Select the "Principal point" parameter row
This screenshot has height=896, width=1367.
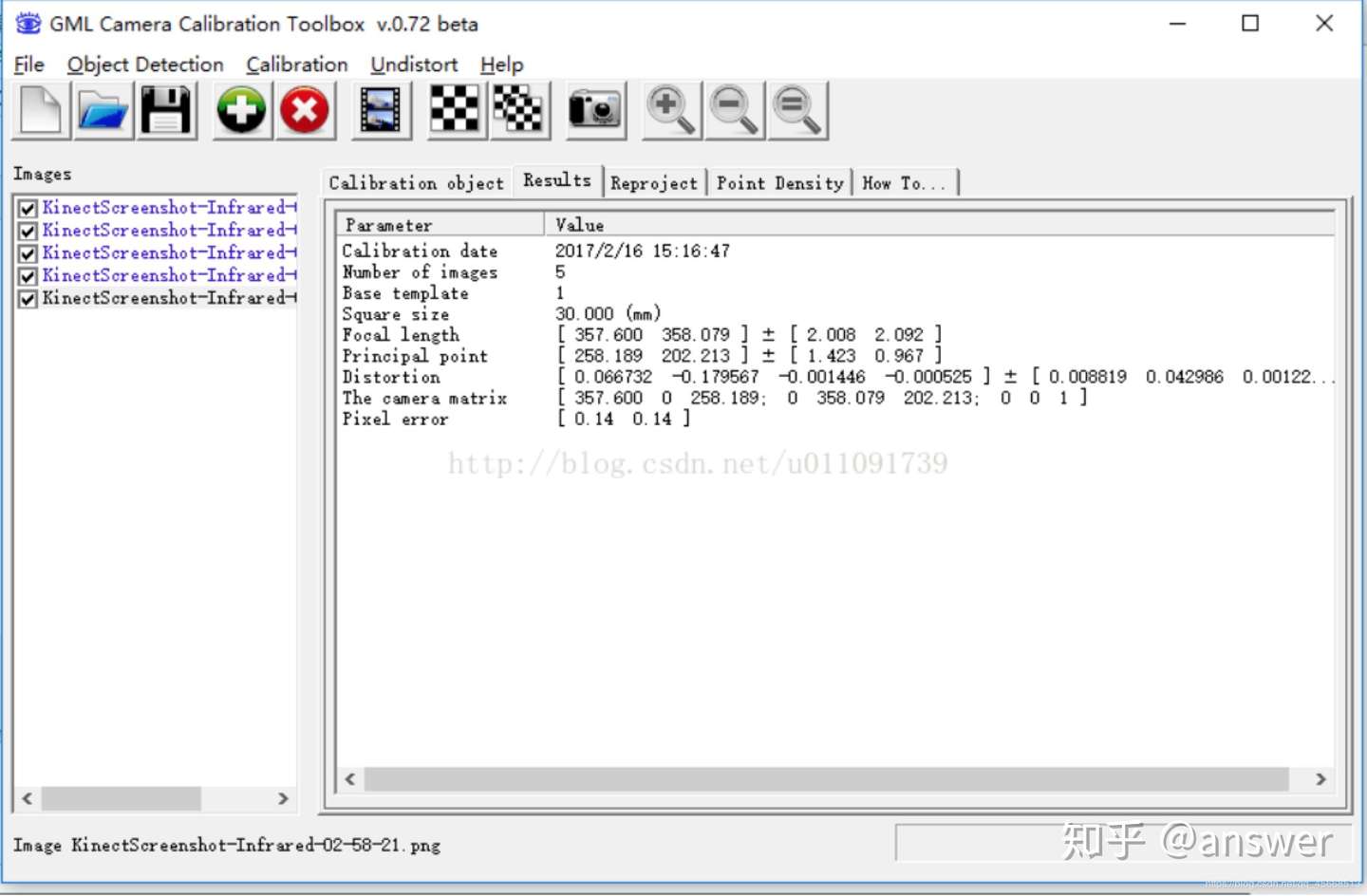[x=415, y=356]
